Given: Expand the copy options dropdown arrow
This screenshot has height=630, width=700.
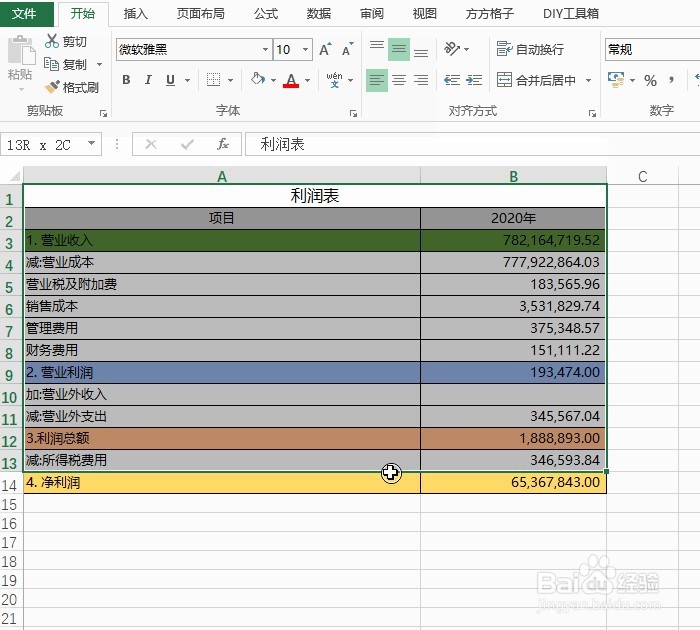Looking at the screenshot, I should [100, 65].
